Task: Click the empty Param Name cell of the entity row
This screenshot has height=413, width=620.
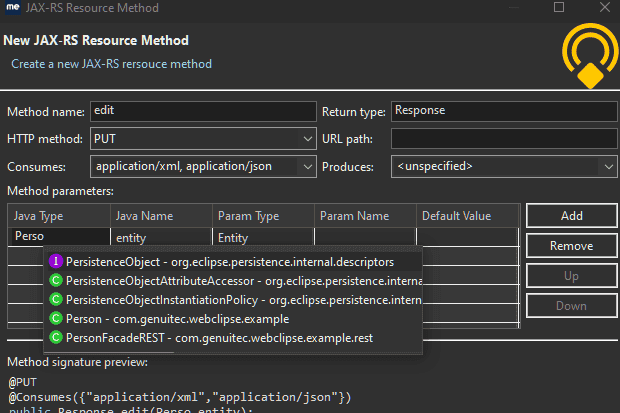Action: pos(365,237)
